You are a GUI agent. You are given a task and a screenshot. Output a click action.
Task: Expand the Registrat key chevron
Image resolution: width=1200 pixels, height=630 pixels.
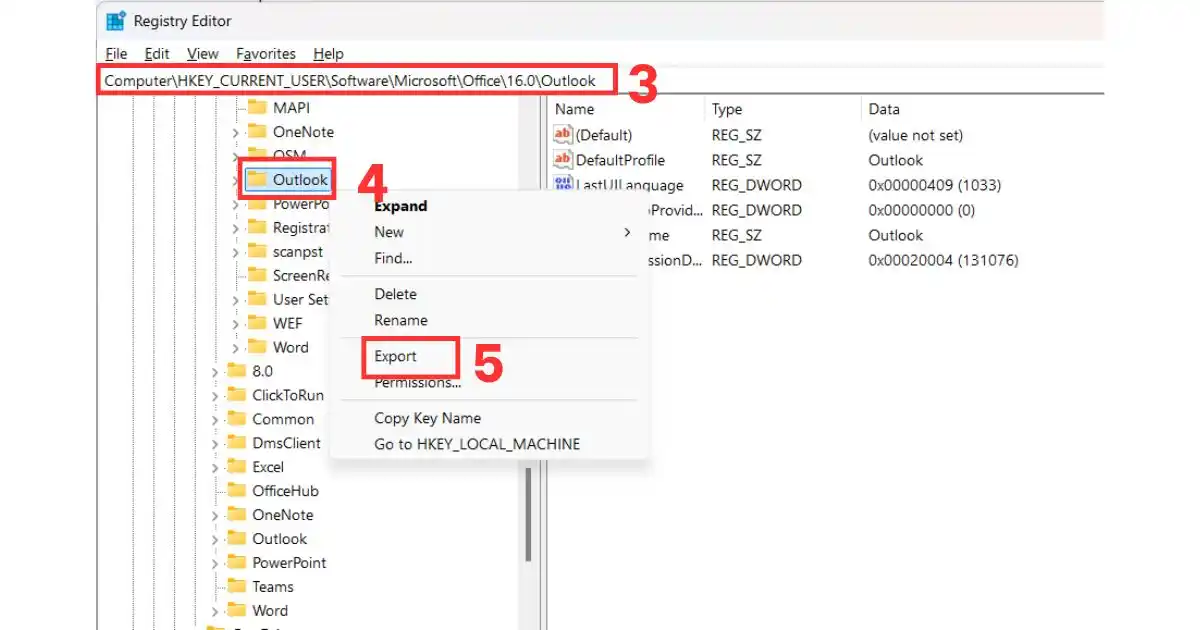point(235,228)
